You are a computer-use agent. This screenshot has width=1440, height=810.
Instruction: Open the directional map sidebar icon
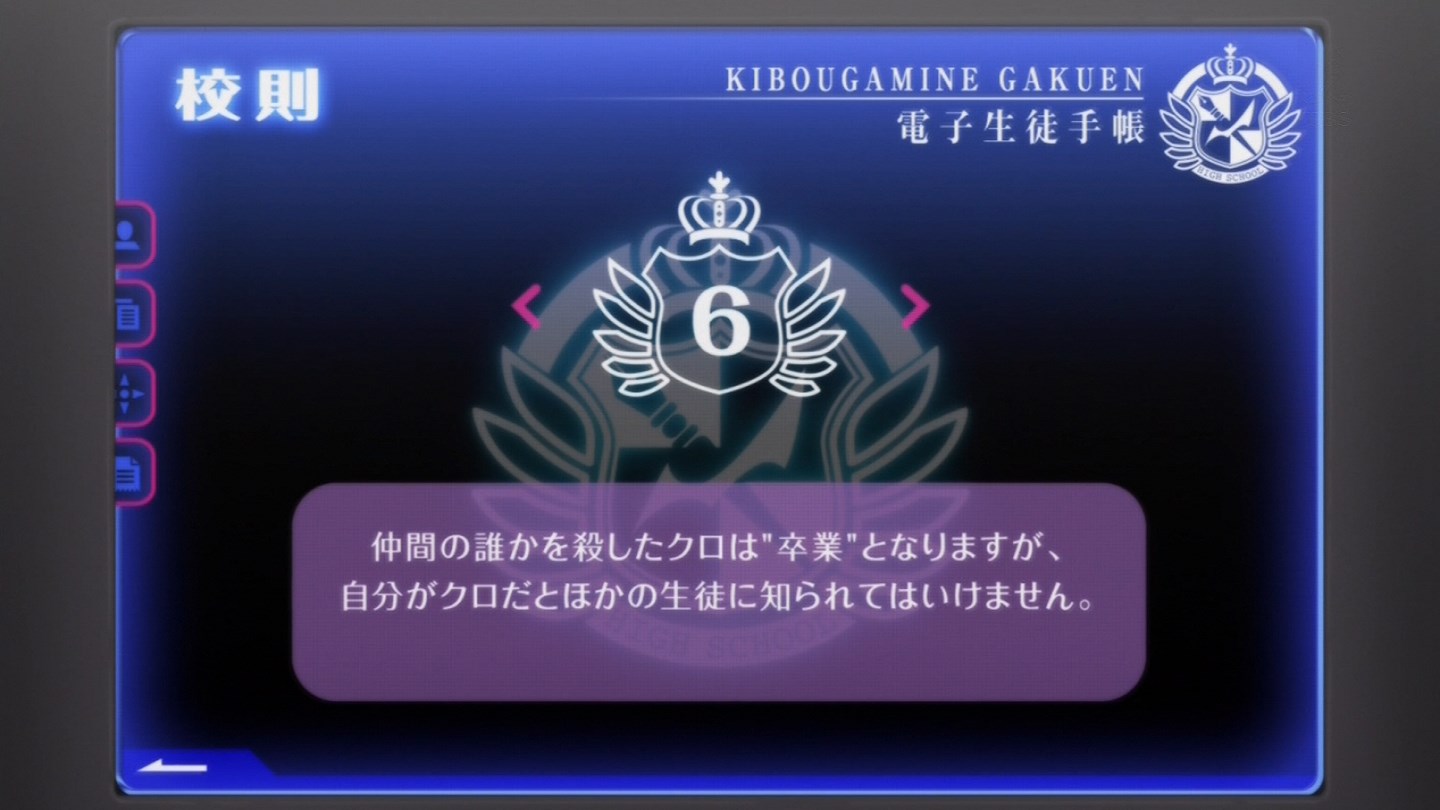point(132,393)
